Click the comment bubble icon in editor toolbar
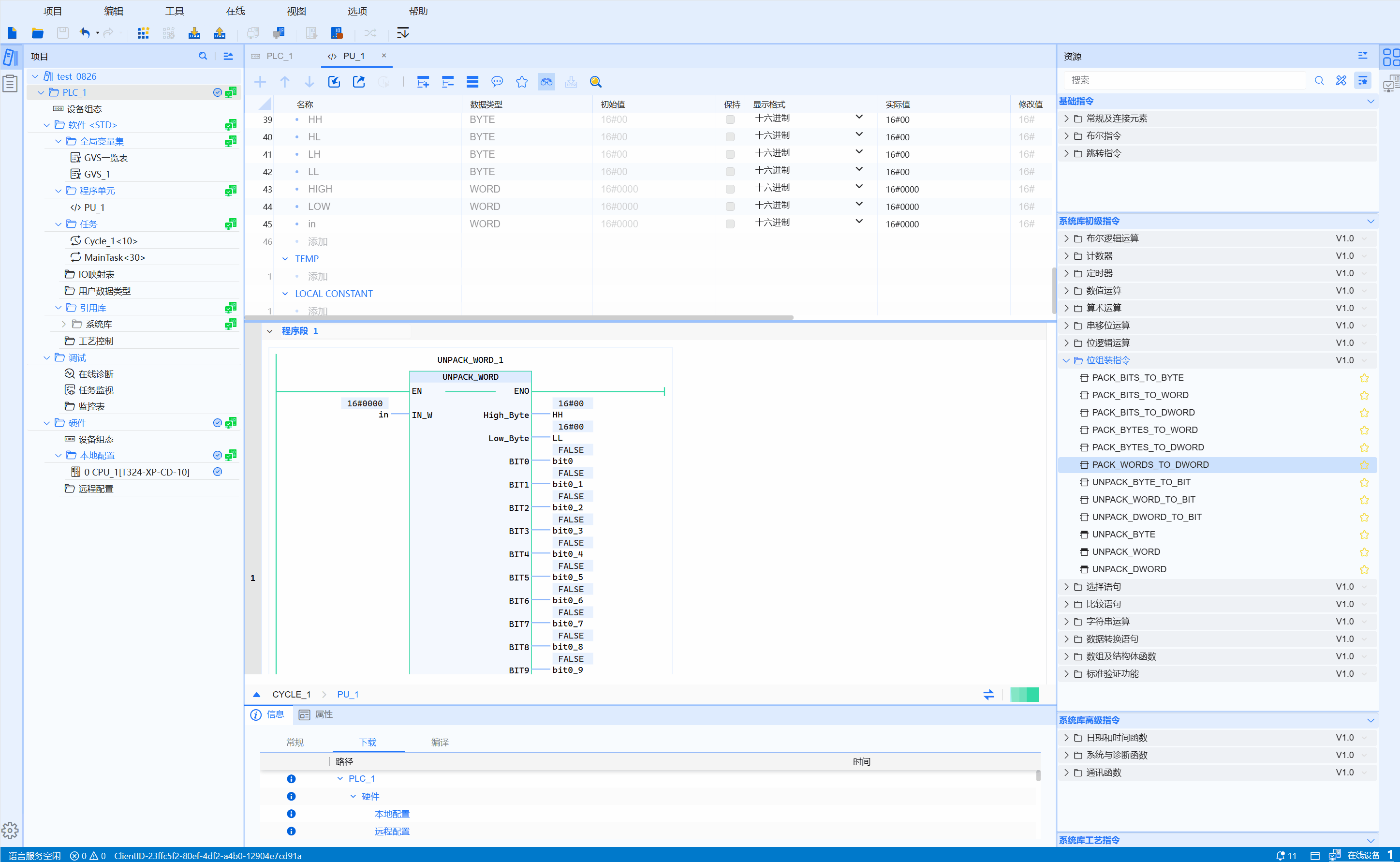 (497, 82)
